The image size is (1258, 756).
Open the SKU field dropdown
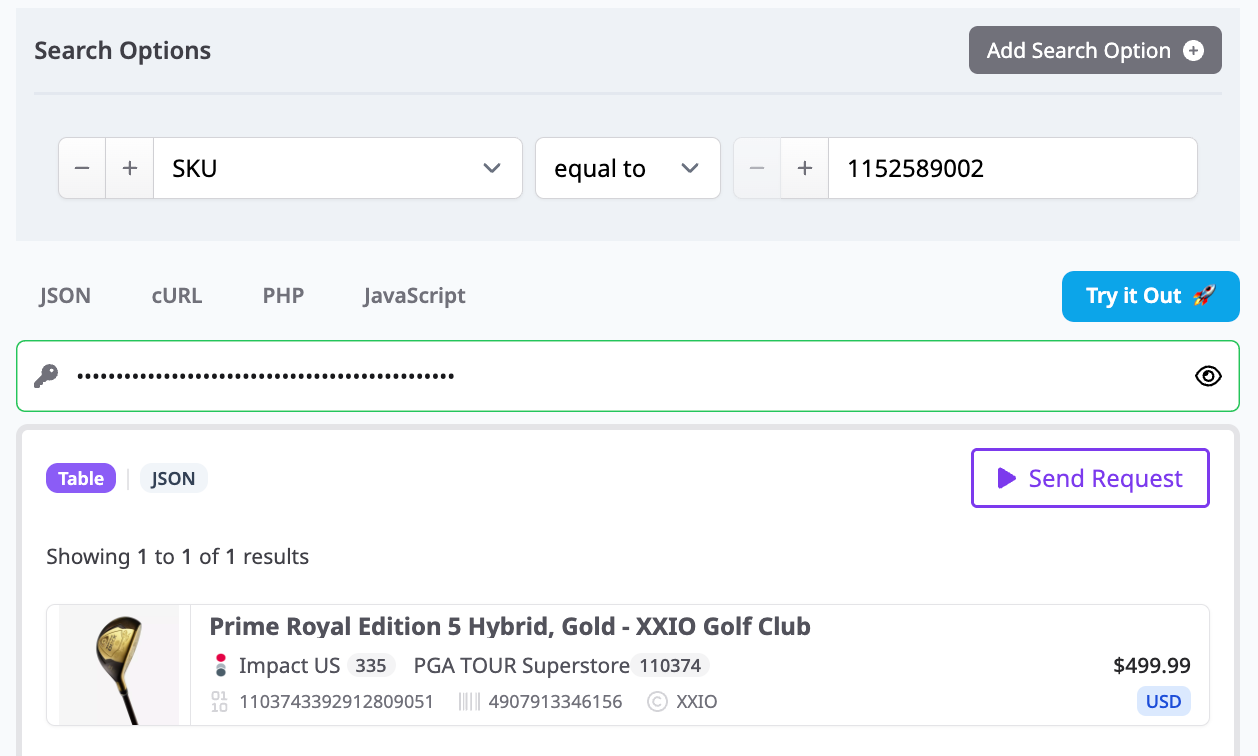338,168
